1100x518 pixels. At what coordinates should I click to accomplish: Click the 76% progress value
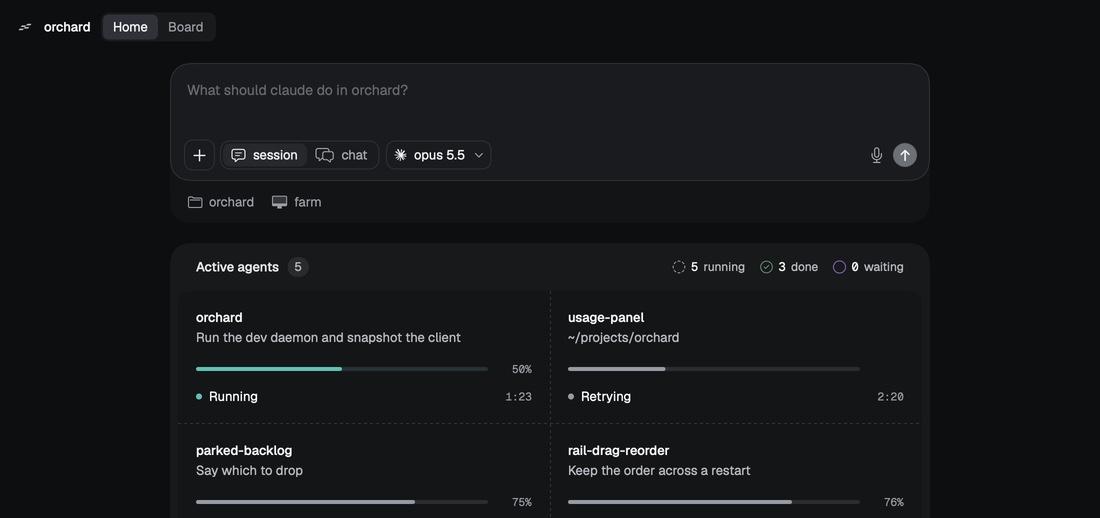pyautogui.click(x=893, y=502)
